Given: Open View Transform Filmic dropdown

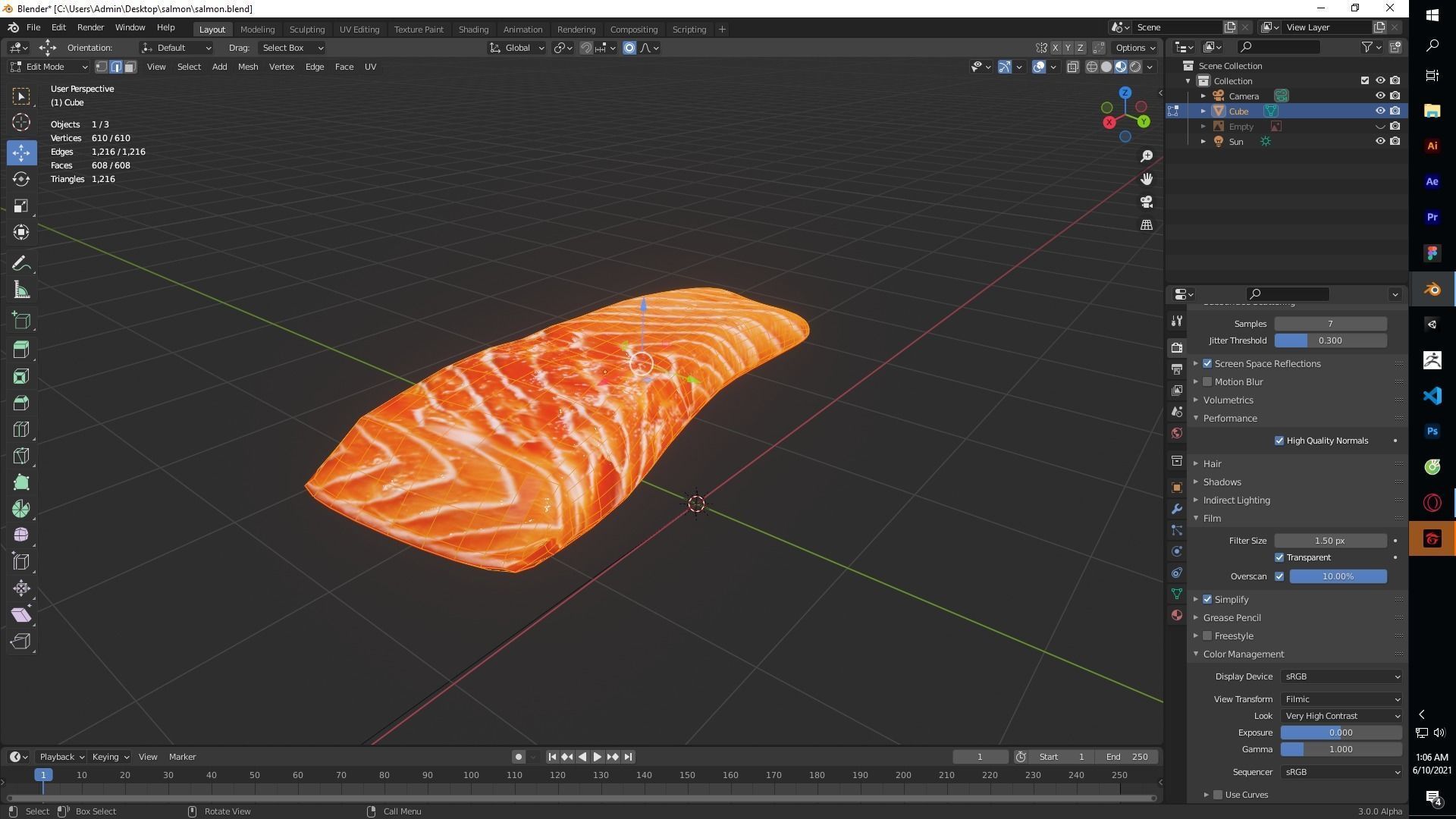Looking at the screenshot, I should (x=1341, y=699).
